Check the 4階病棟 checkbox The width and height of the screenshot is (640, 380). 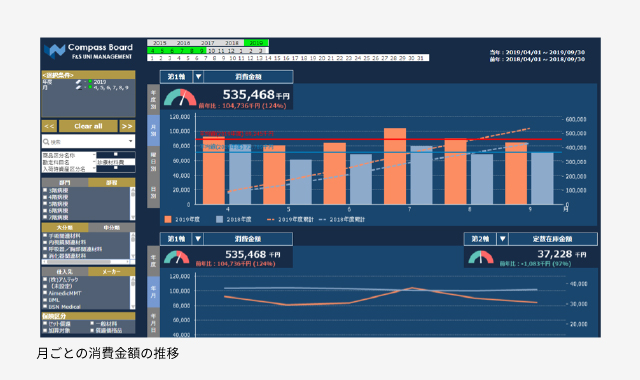45,197
